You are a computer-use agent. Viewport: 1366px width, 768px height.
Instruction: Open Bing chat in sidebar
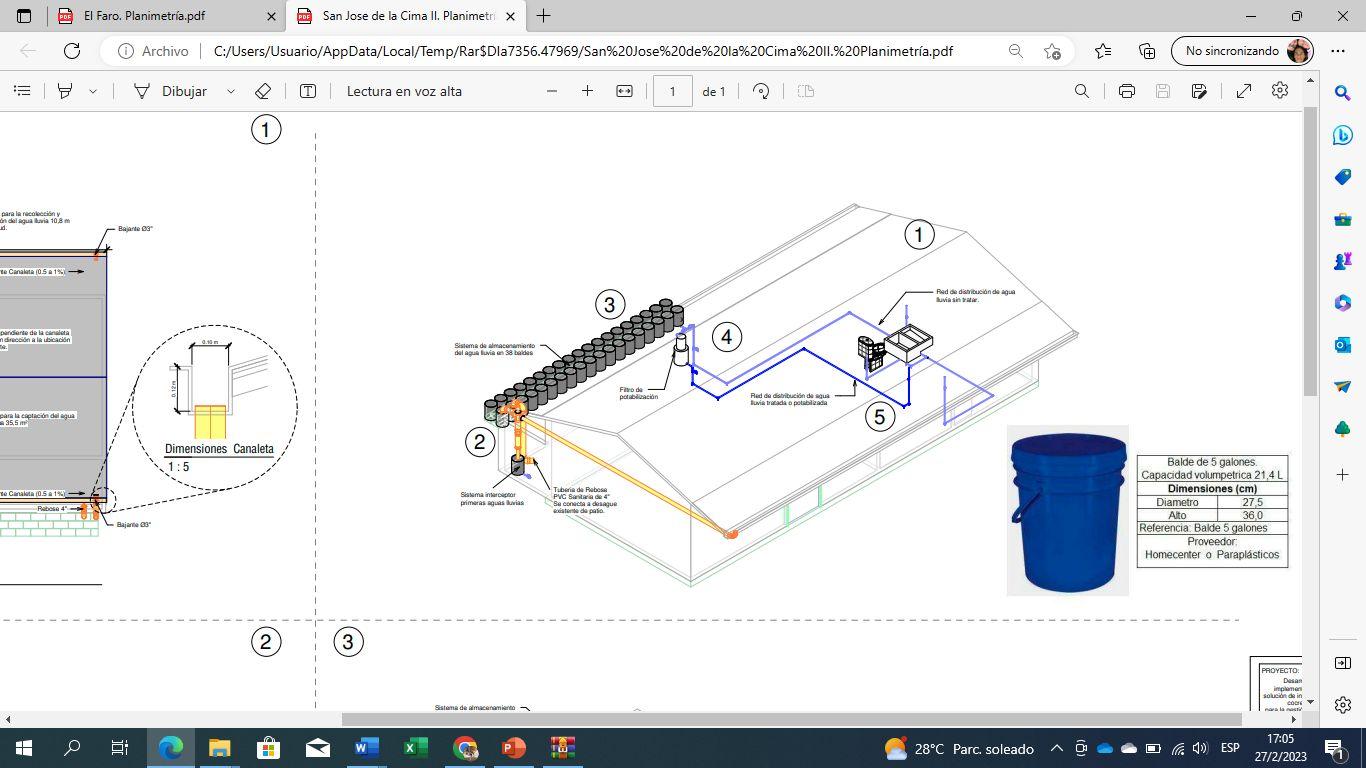click(1343, 134)
